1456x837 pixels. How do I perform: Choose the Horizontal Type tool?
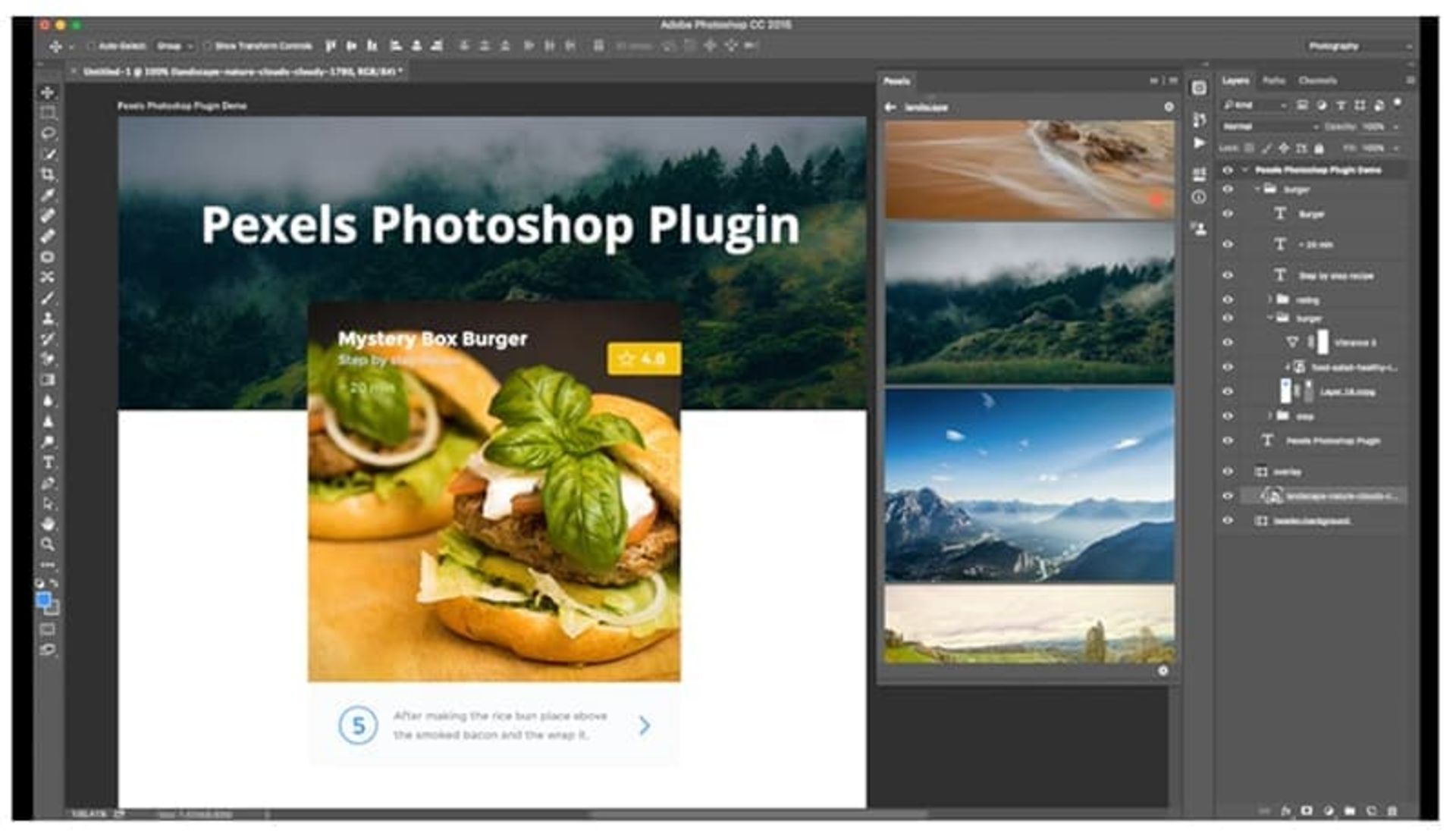(x=48, y=462)
